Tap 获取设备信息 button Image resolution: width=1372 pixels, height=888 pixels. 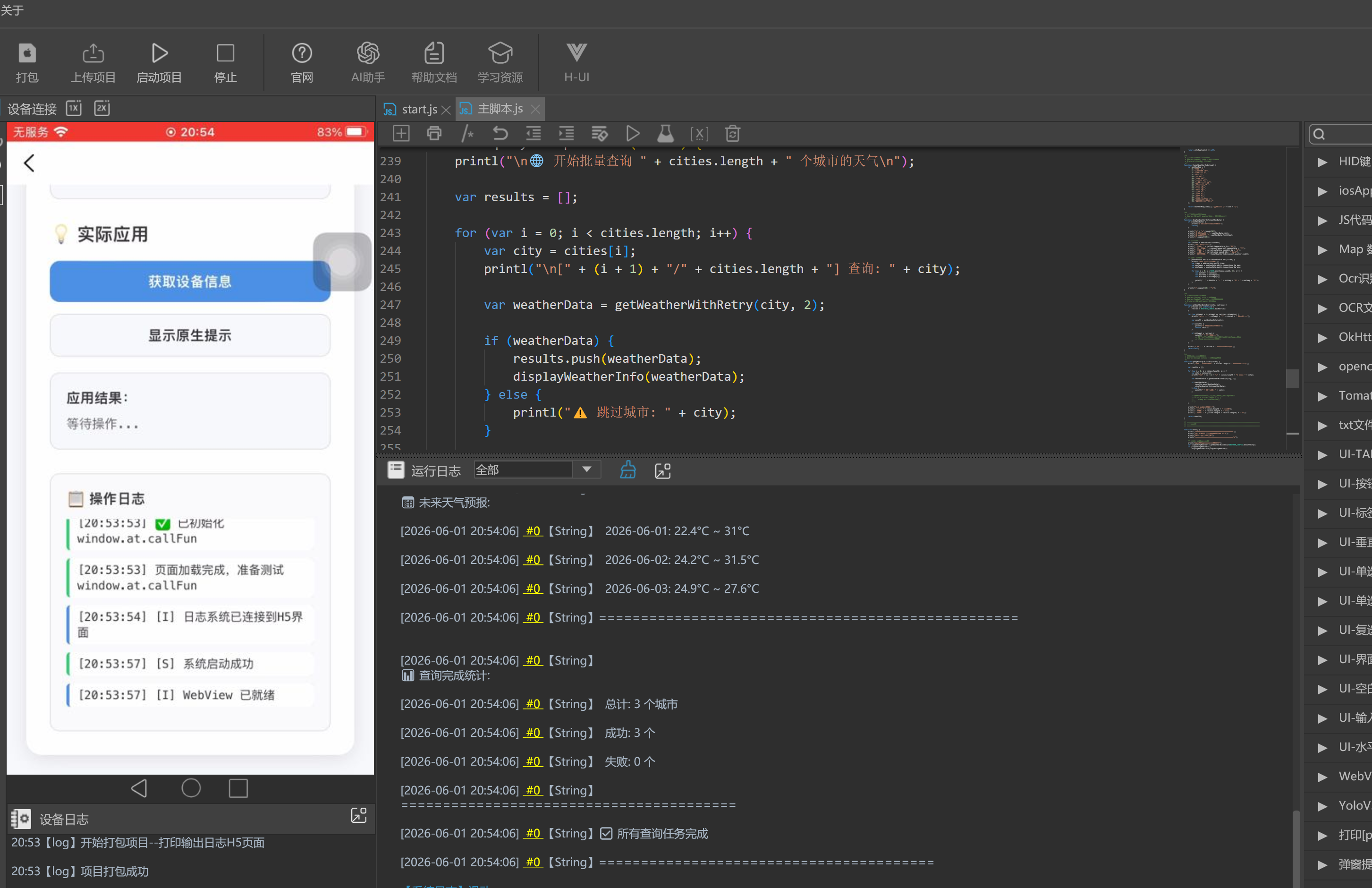190,282
